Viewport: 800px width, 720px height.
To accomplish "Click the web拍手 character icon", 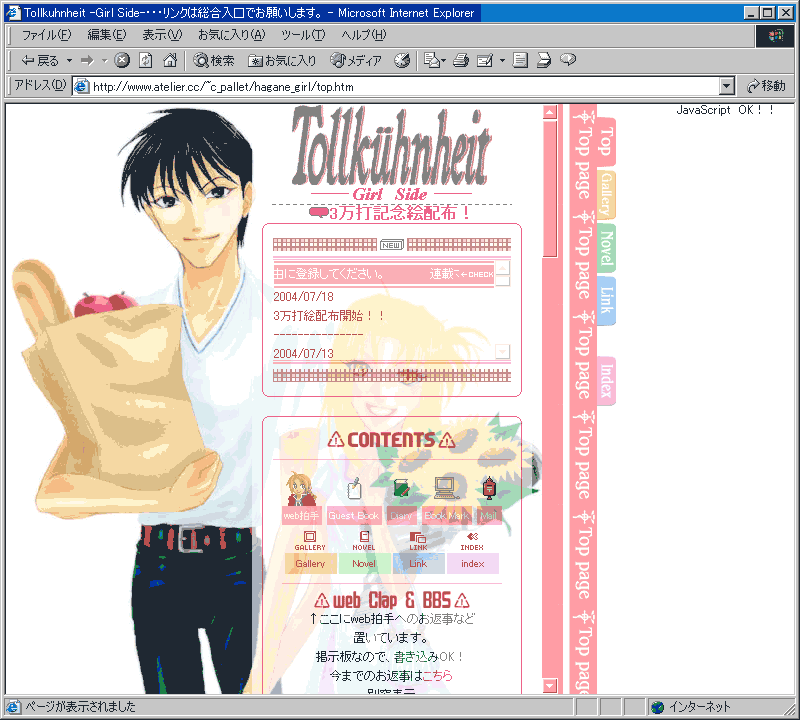I will click(x=301, y=489).
